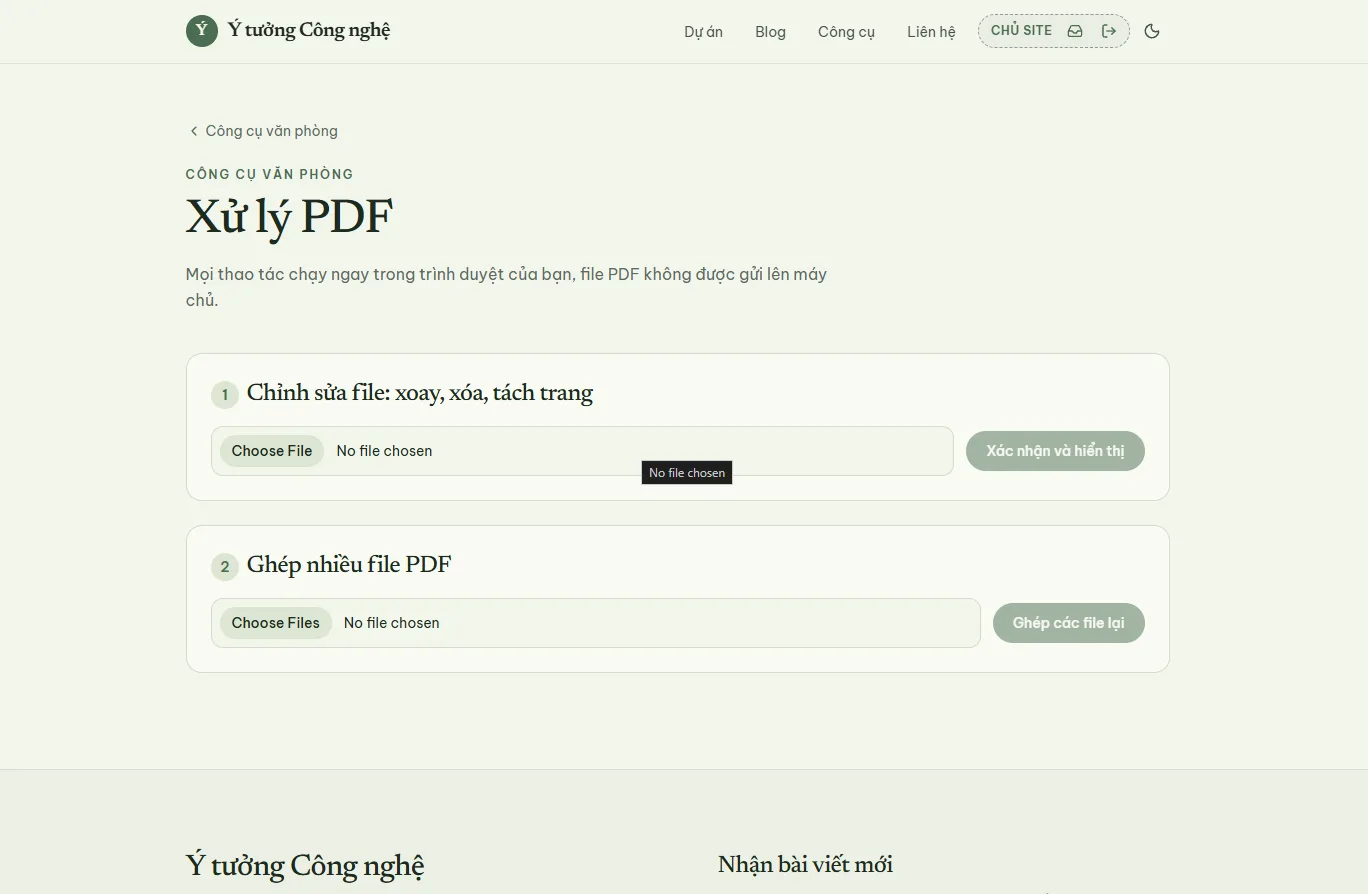Screen dimensions: 1368x894
Task: Click the description paragraph starting Mọi thao tác
Action: click(506, 287)
